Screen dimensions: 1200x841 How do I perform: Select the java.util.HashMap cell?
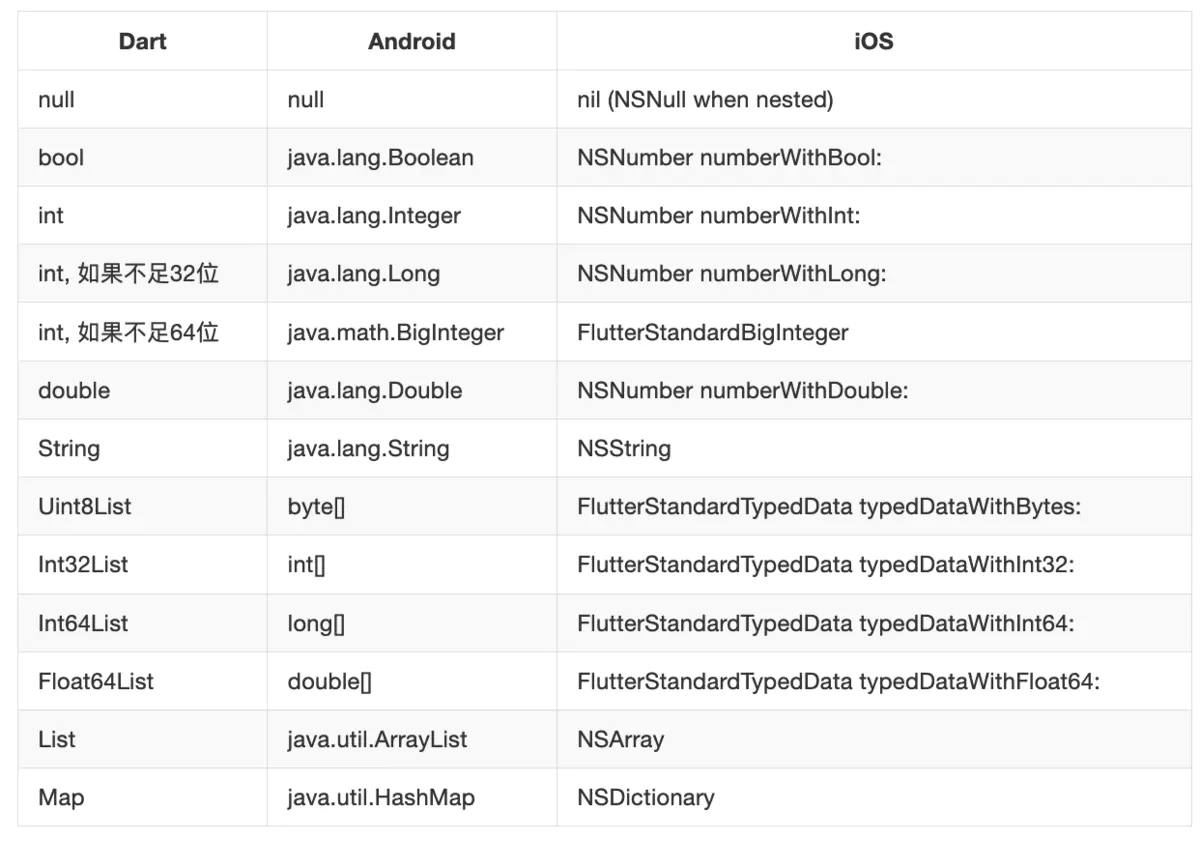click(x=412, y=797)
